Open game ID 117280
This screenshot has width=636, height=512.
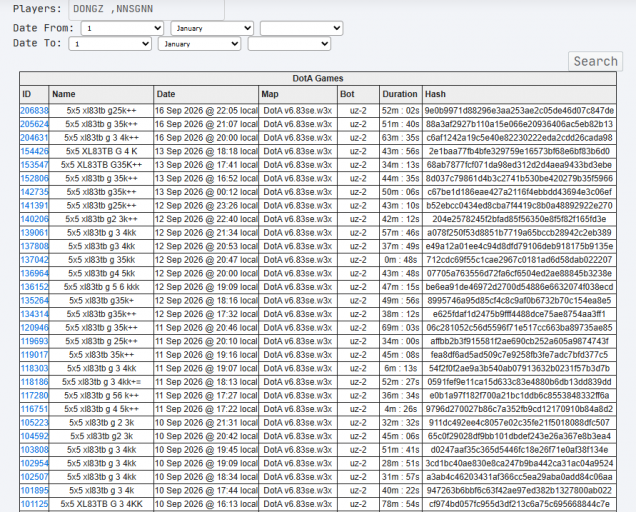coord(34,396)
